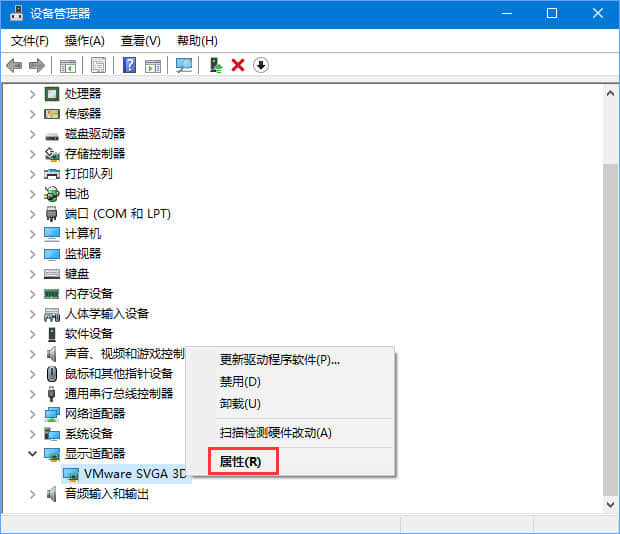Select the 显示适配器 tree label
This screenshot has height=534, width=620.
coord(95,454)
